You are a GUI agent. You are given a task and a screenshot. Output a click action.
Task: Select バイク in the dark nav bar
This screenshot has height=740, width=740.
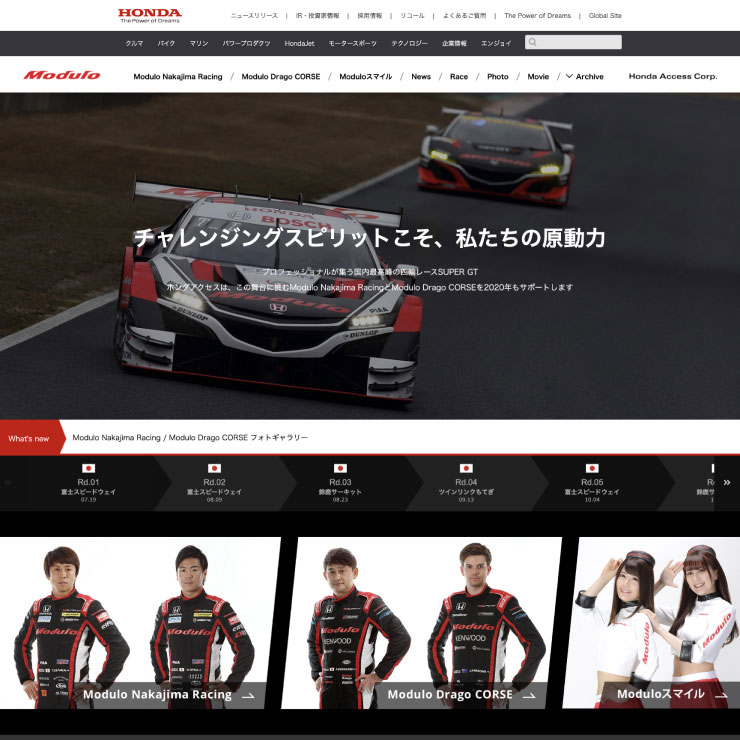point(166,43)
